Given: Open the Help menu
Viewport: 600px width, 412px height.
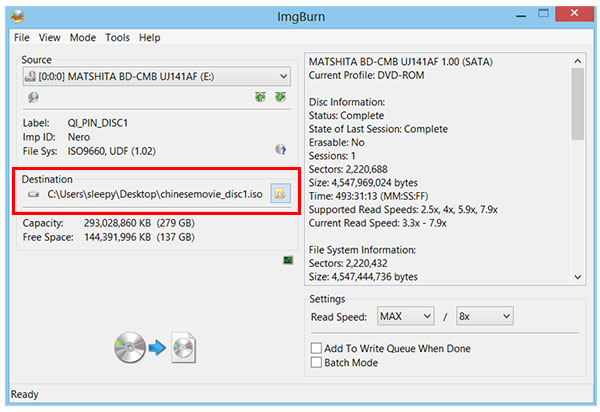Looking at the screenshot, I should click(x=150, y=37).
